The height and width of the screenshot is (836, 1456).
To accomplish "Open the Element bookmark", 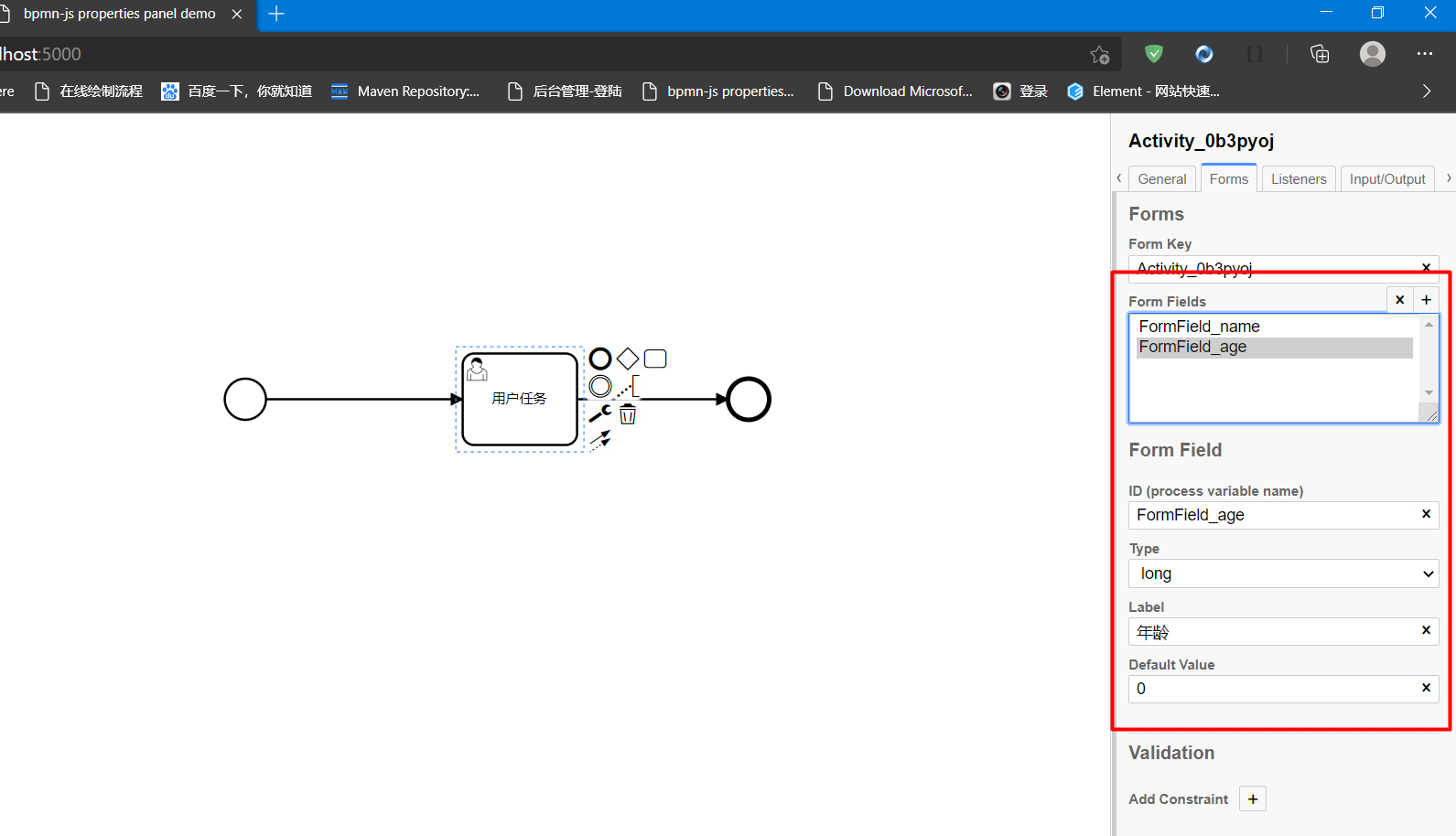I will pyautogui.click(x=1144, y=91).
